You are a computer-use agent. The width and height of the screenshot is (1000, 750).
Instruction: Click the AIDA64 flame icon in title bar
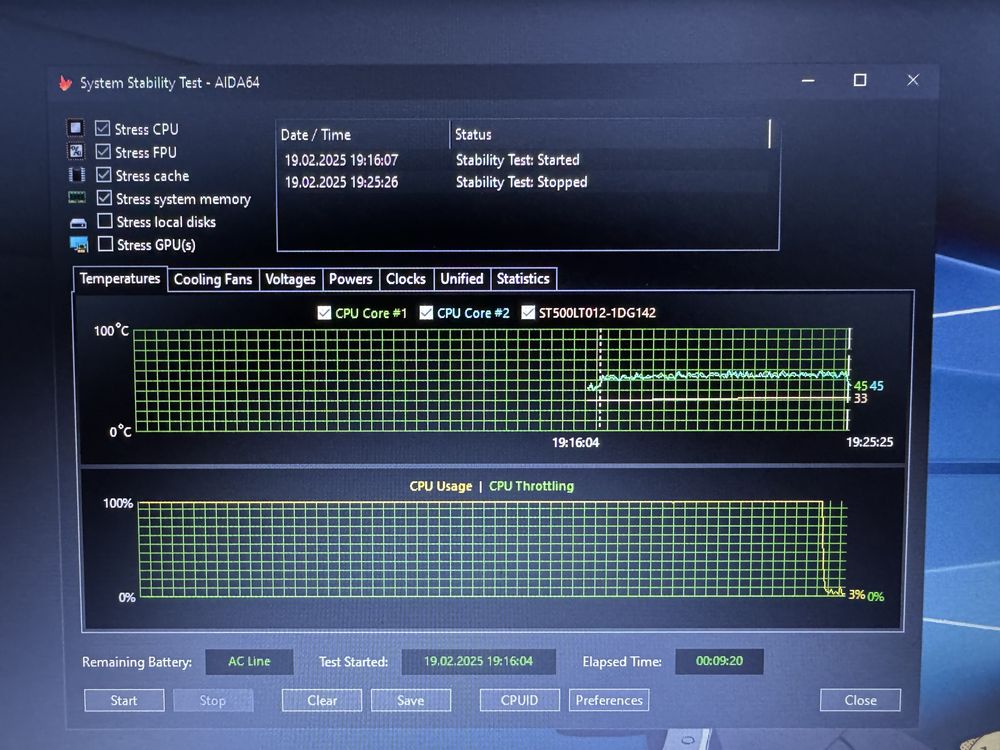point(65,83)
